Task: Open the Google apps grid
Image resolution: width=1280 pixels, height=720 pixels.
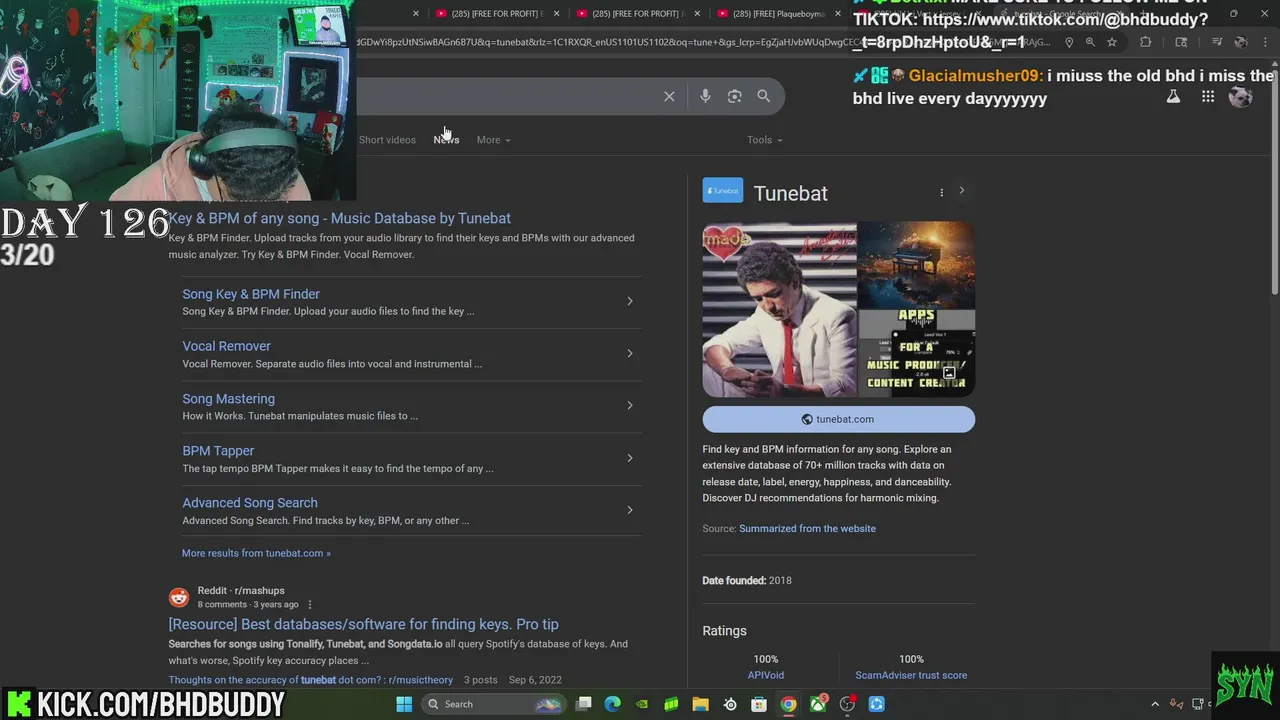Action: pyautogui.click(x=1208, y=97)
